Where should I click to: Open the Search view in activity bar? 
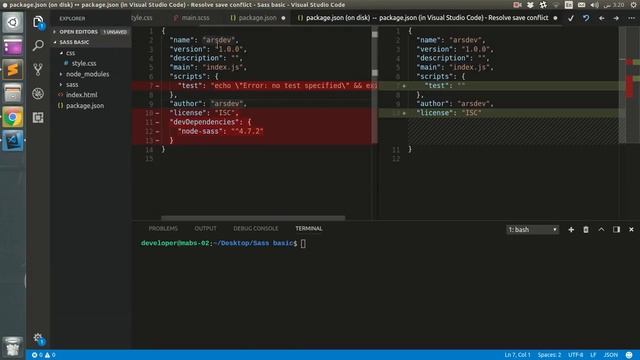pos(38,45)
